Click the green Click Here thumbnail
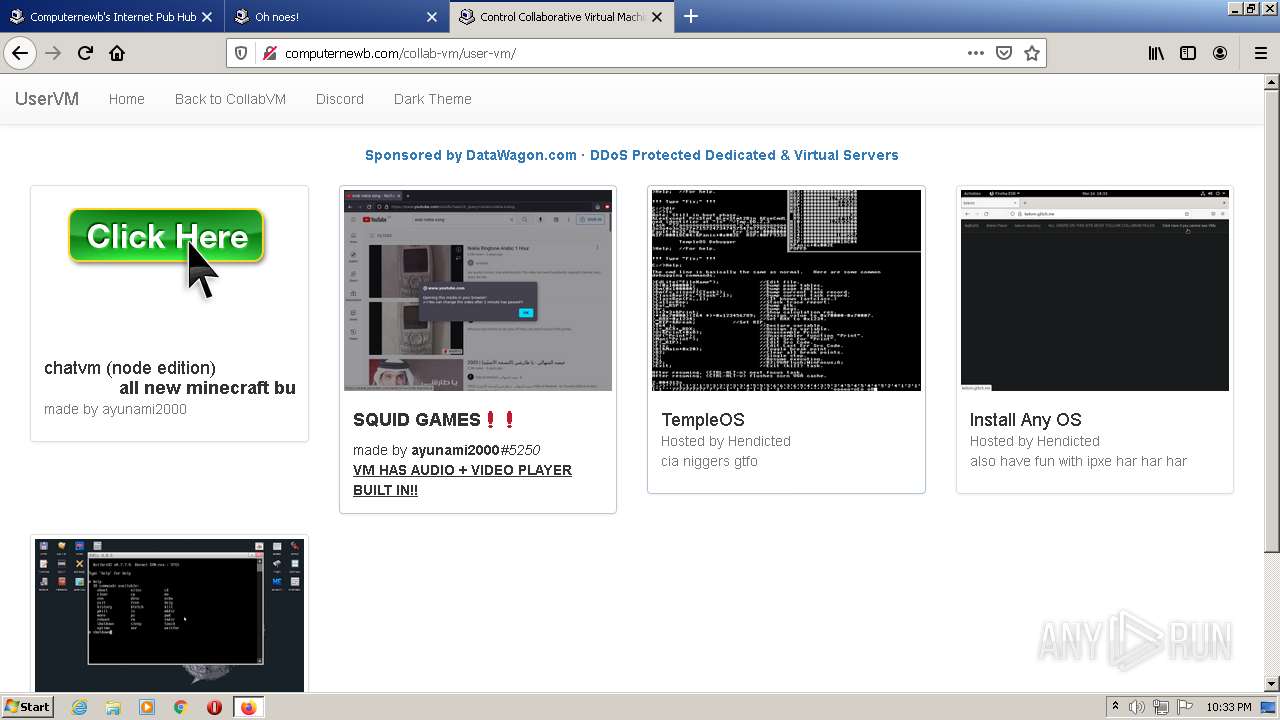 click(x=166, y=237)
